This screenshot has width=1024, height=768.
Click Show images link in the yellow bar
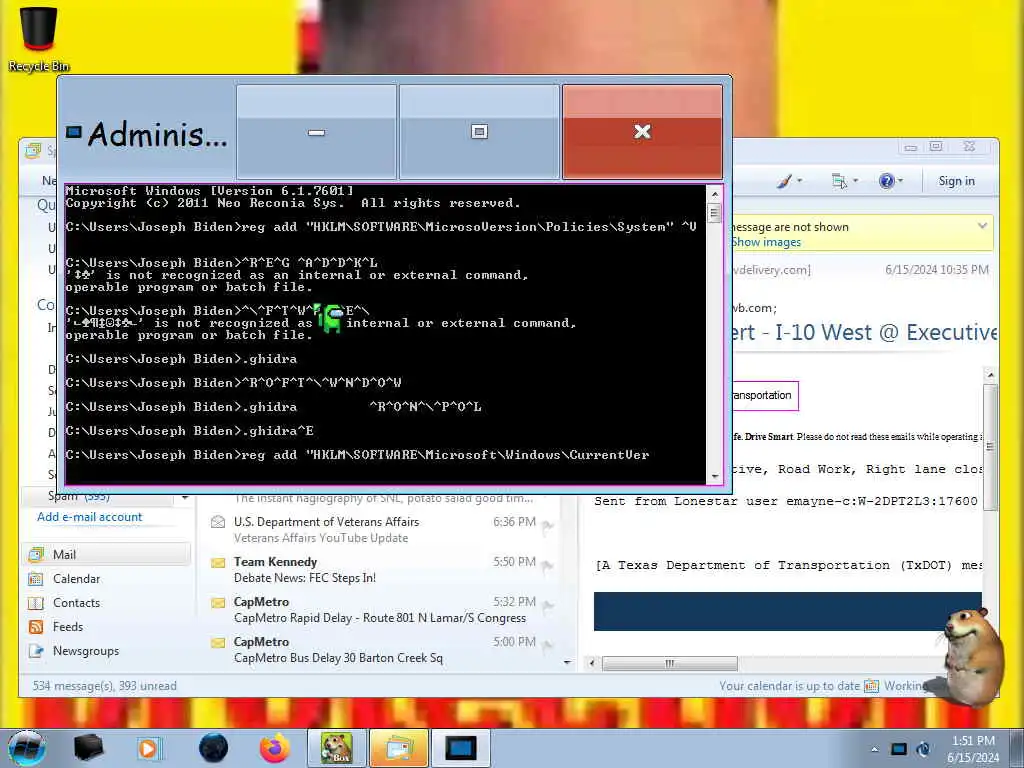(766, 242)
